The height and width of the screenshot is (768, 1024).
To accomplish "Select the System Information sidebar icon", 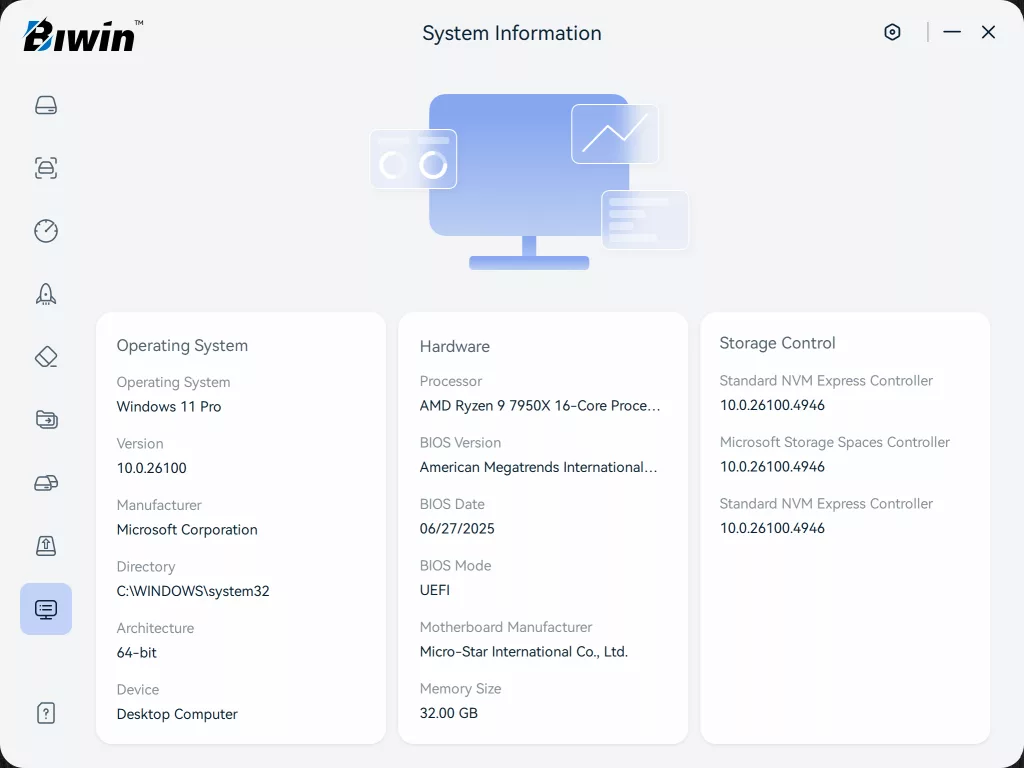I will click(46, 609).
